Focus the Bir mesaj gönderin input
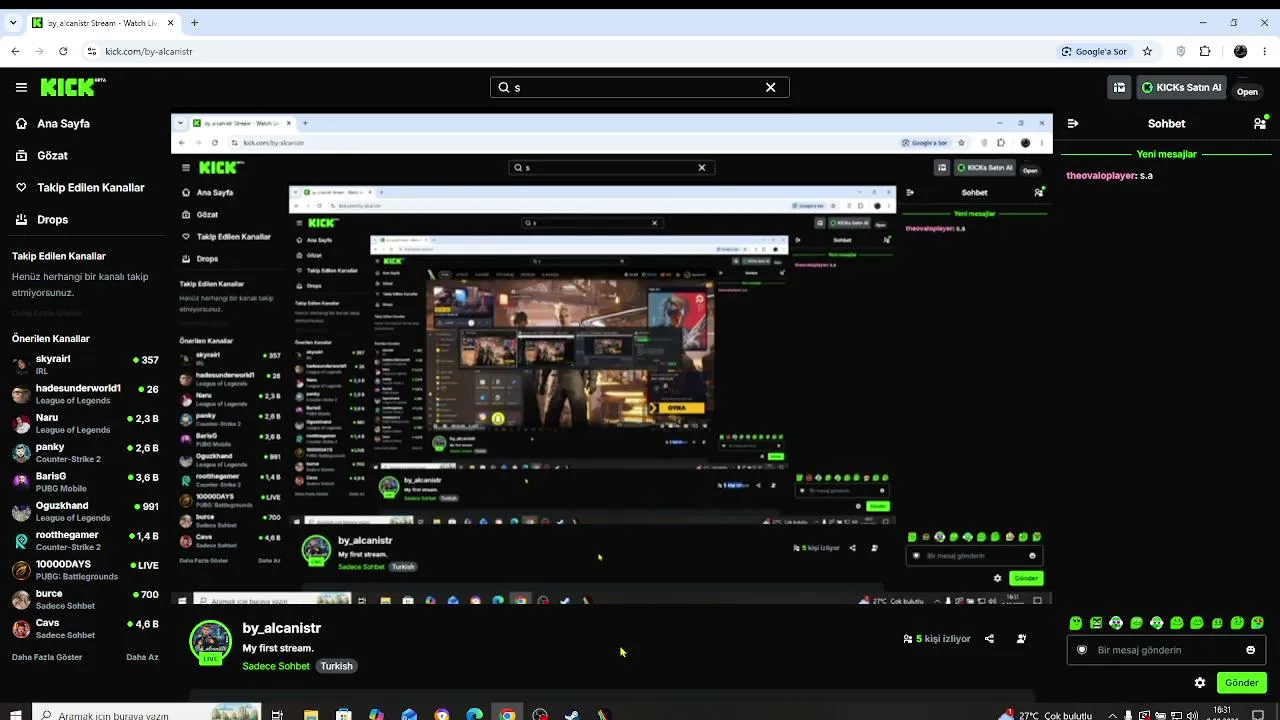Image resolution: width=1280 pixels, height=720 pixels. point(1165,650)
